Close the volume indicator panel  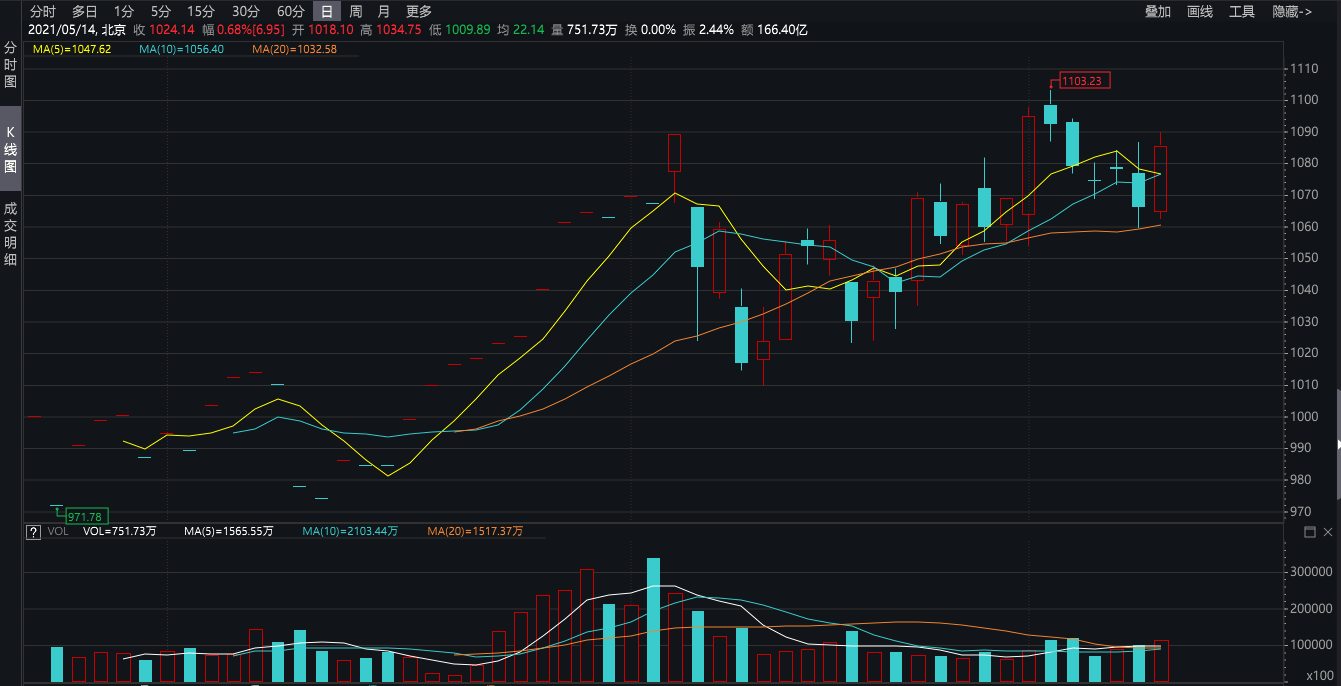click(1328, 533)
